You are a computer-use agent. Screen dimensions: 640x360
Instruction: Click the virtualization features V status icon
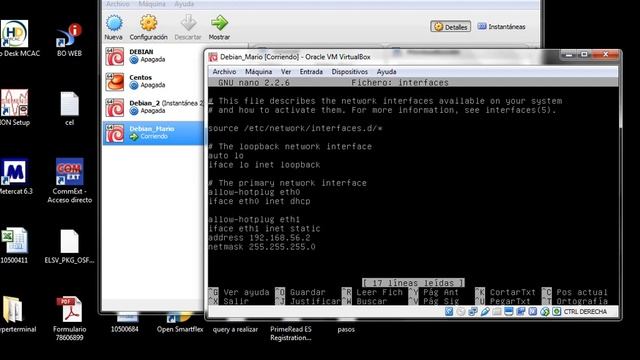click(532, 312)
